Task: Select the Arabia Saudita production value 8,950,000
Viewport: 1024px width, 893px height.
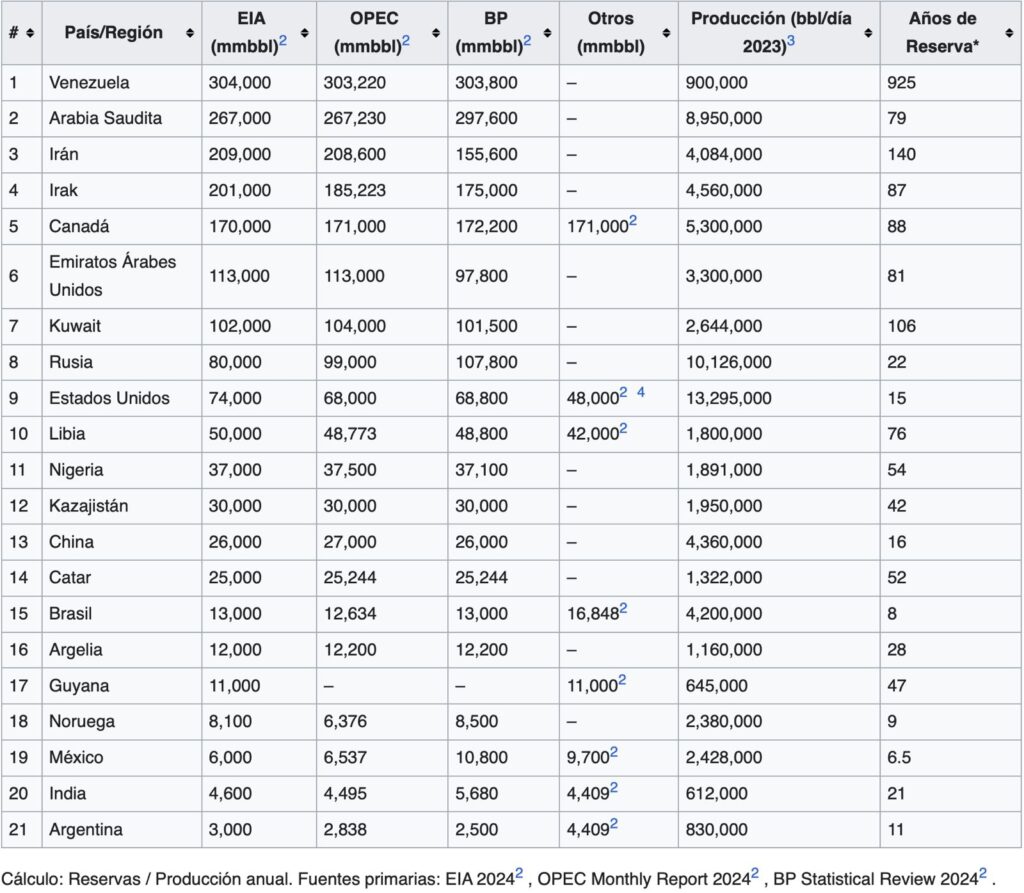Action: tap(724, 118)
